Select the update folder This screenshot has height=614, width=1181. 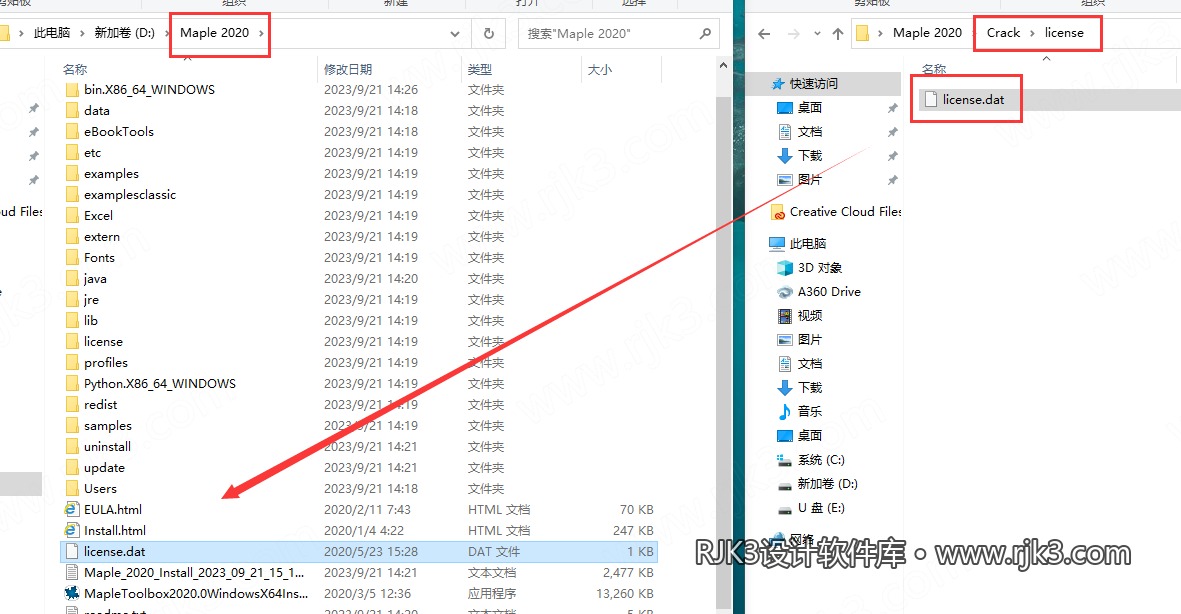pyautogui.click(x=105, y=468)
